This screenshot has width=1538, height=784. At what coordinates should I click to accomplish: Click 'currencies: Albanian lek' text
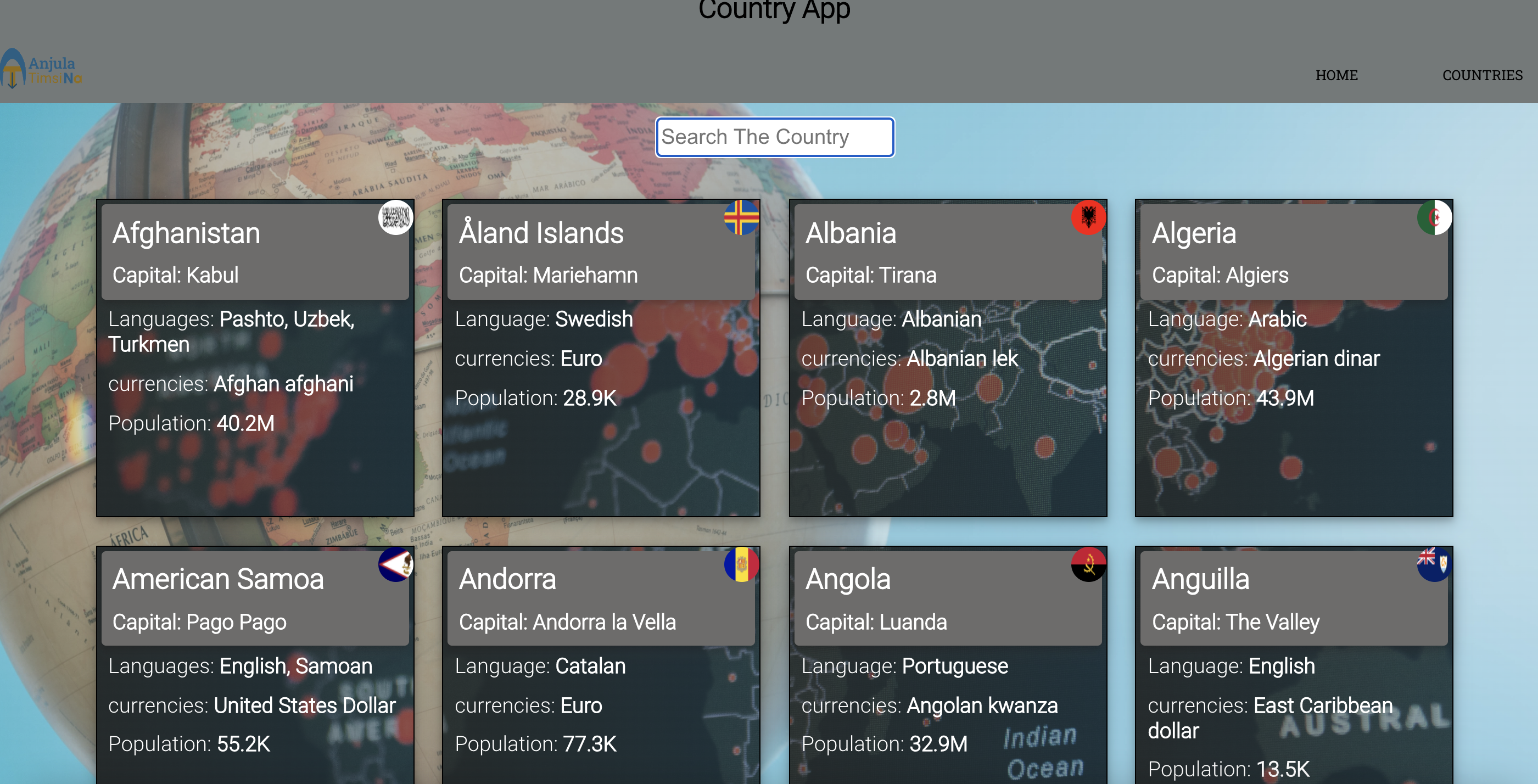(909, 359)
